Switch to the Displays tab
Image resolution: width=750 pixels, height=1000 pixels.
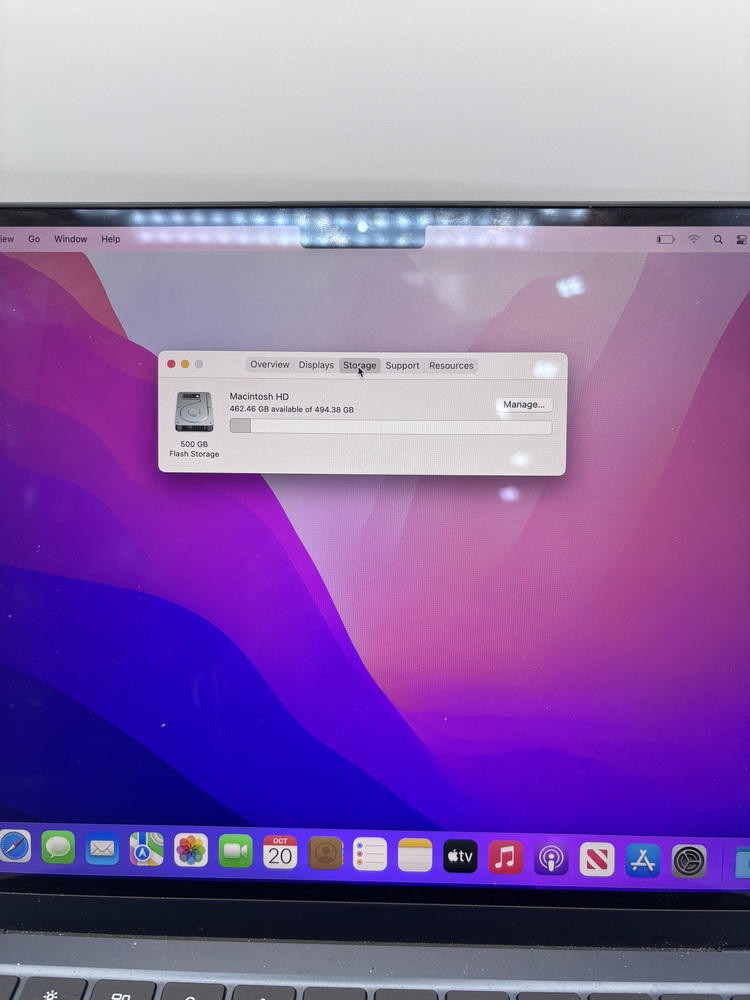click(316, 365)
